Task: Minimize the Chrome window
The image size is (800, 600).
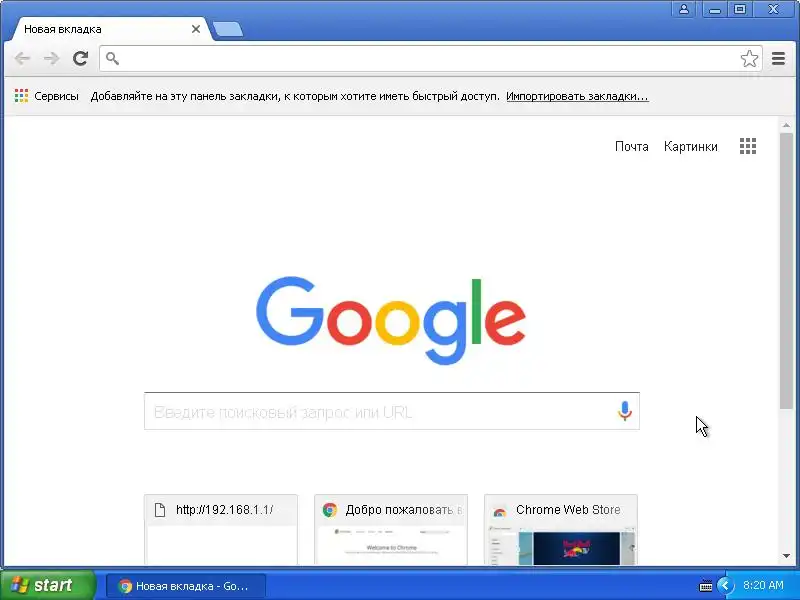Action: coord(715,9)
